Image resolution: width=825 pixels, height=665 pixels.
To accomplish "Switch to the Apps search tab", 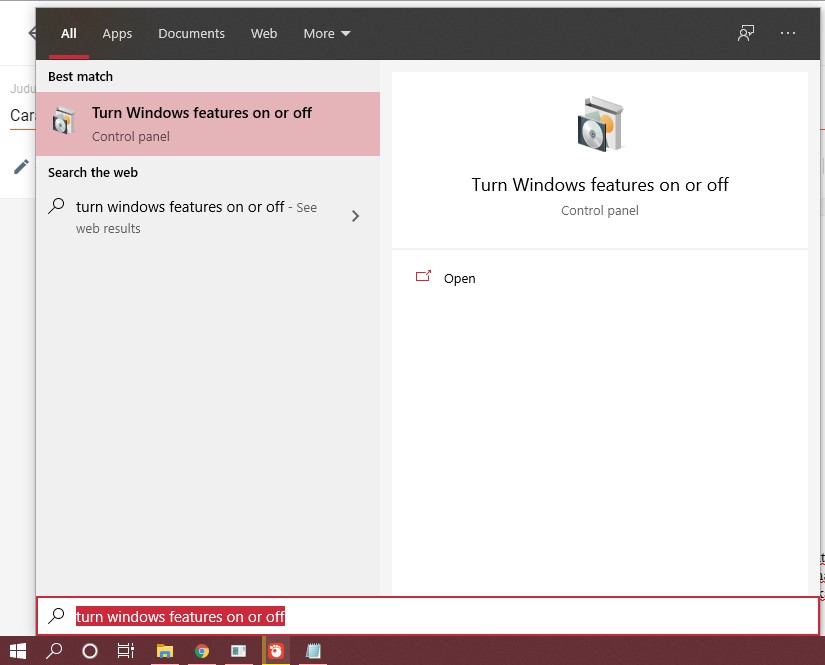I will click(x=117, y=34).
